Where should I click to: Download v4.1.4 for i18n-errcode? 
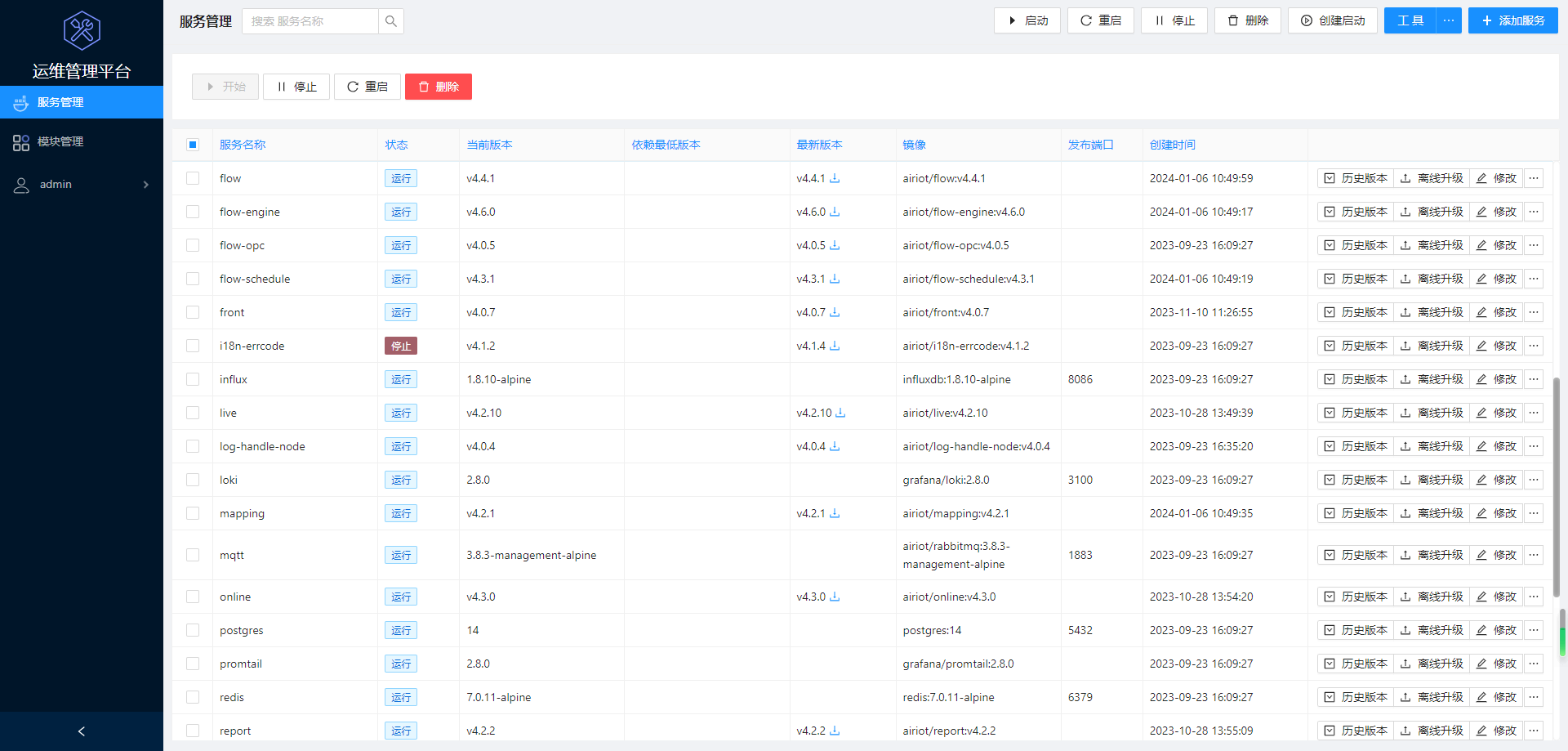835,346
